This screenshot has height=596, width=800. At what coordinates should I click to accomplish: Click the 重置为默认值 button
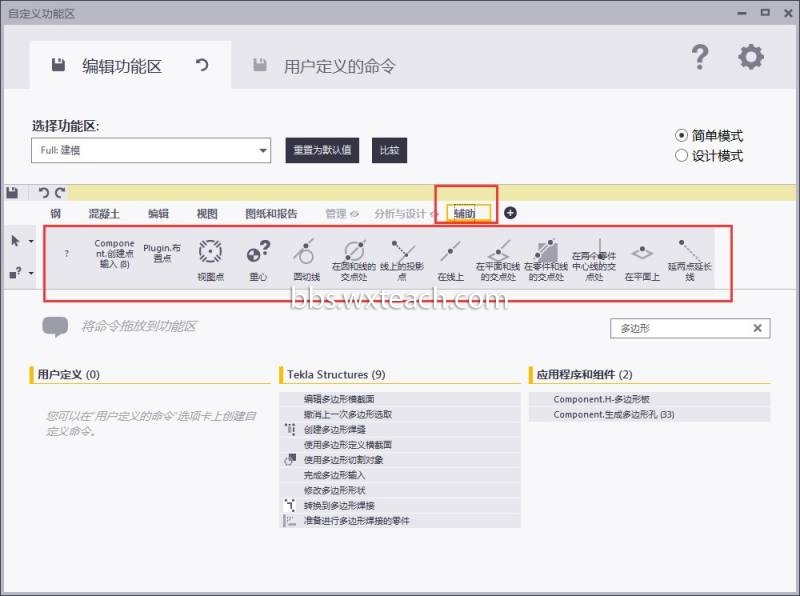click(x=322, y=150)
